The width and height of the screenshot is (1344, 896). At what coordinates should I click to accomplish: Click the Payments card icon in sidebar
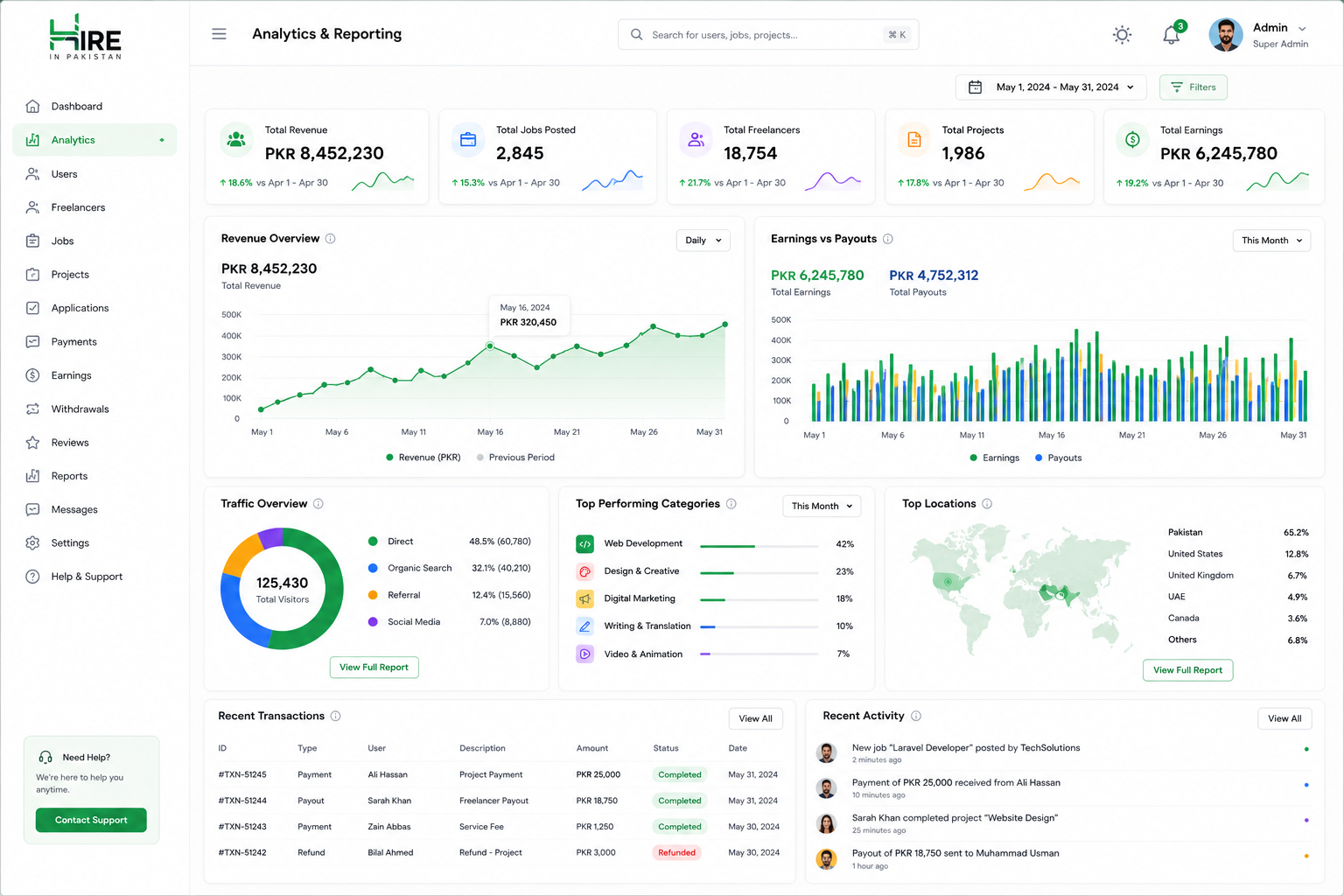pyautogui.click(x=32, y=342)
